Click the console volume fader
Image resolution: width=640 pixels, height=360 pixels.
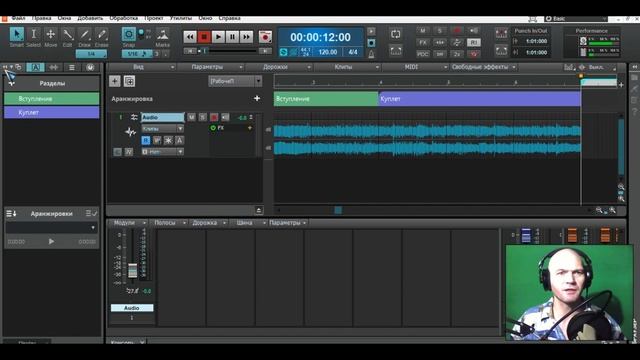pos(133,271)
